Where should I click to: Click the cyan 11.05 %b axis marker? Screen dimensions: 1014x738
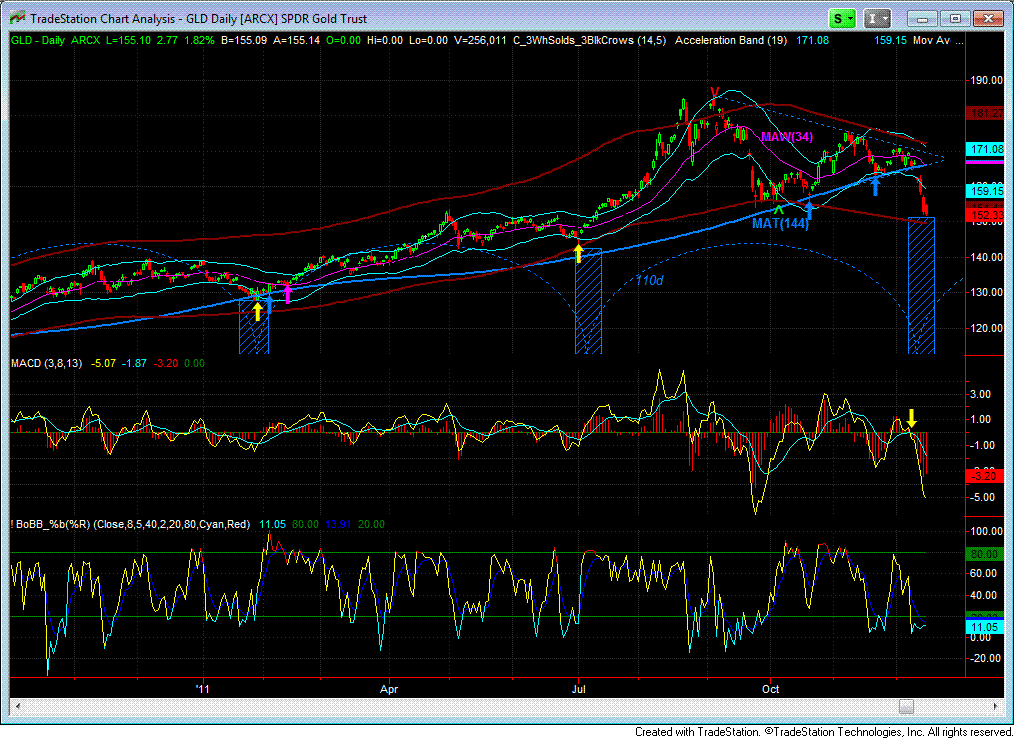[x=984, y=627]
